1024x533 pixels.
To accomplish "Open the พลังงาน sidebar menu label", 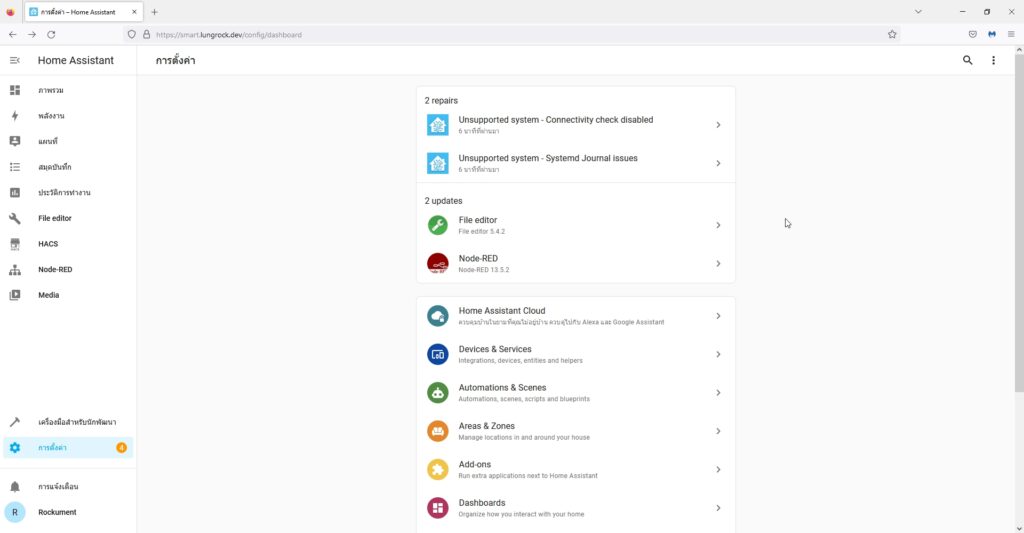I will 51,116.
